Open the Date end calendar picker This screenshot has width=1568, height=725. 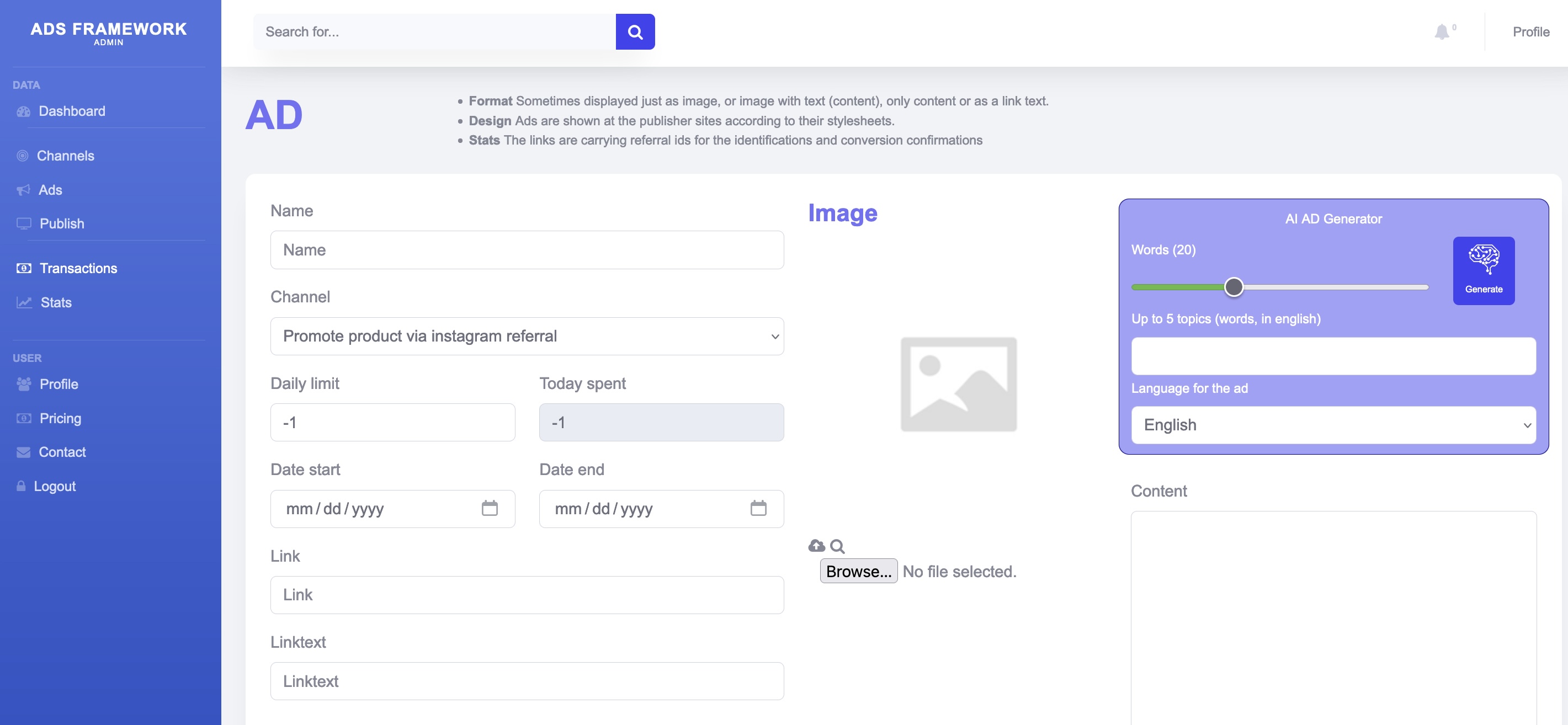758,508
